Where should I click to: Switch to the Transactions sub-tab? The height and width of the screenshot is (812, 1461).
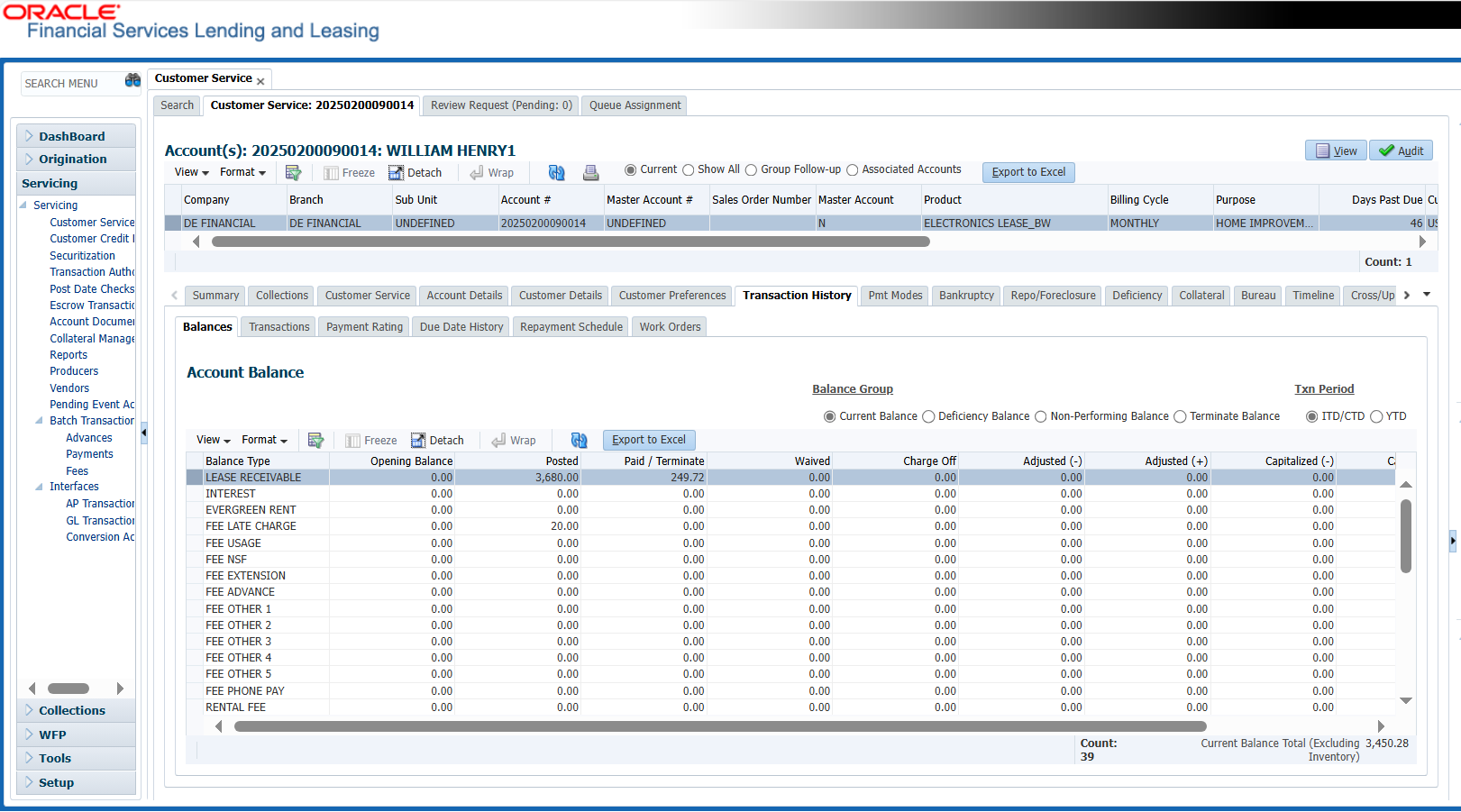coord(279,327)
